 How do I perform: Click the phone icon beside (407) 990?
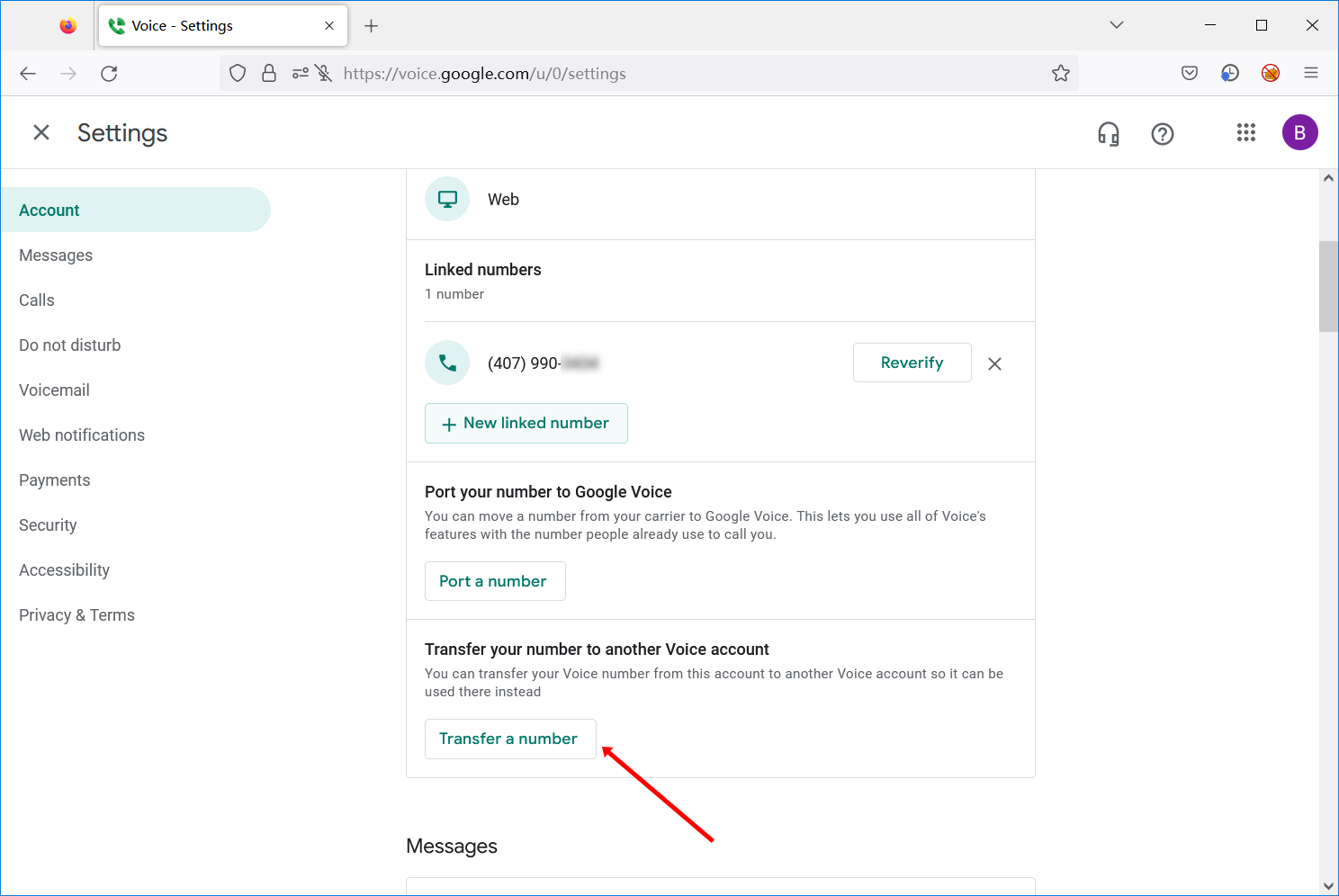(x=447, y=363)
